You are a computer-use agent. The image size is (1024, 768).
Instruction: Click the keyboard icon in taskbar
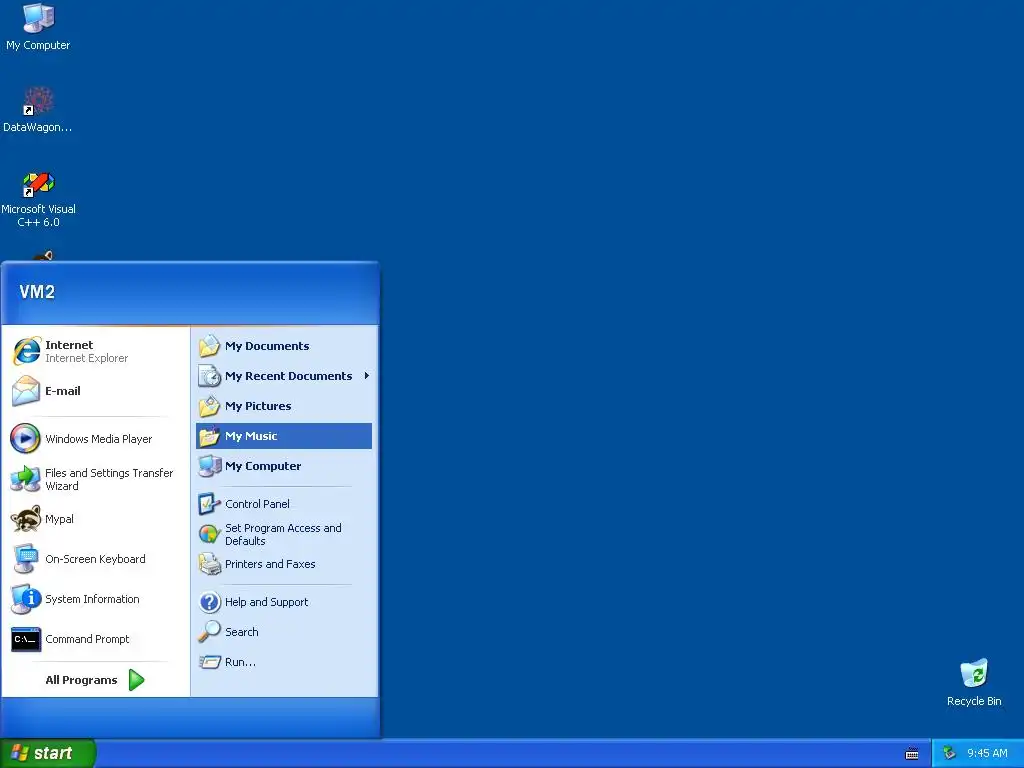pyautogui.click(x=912, y=754)
